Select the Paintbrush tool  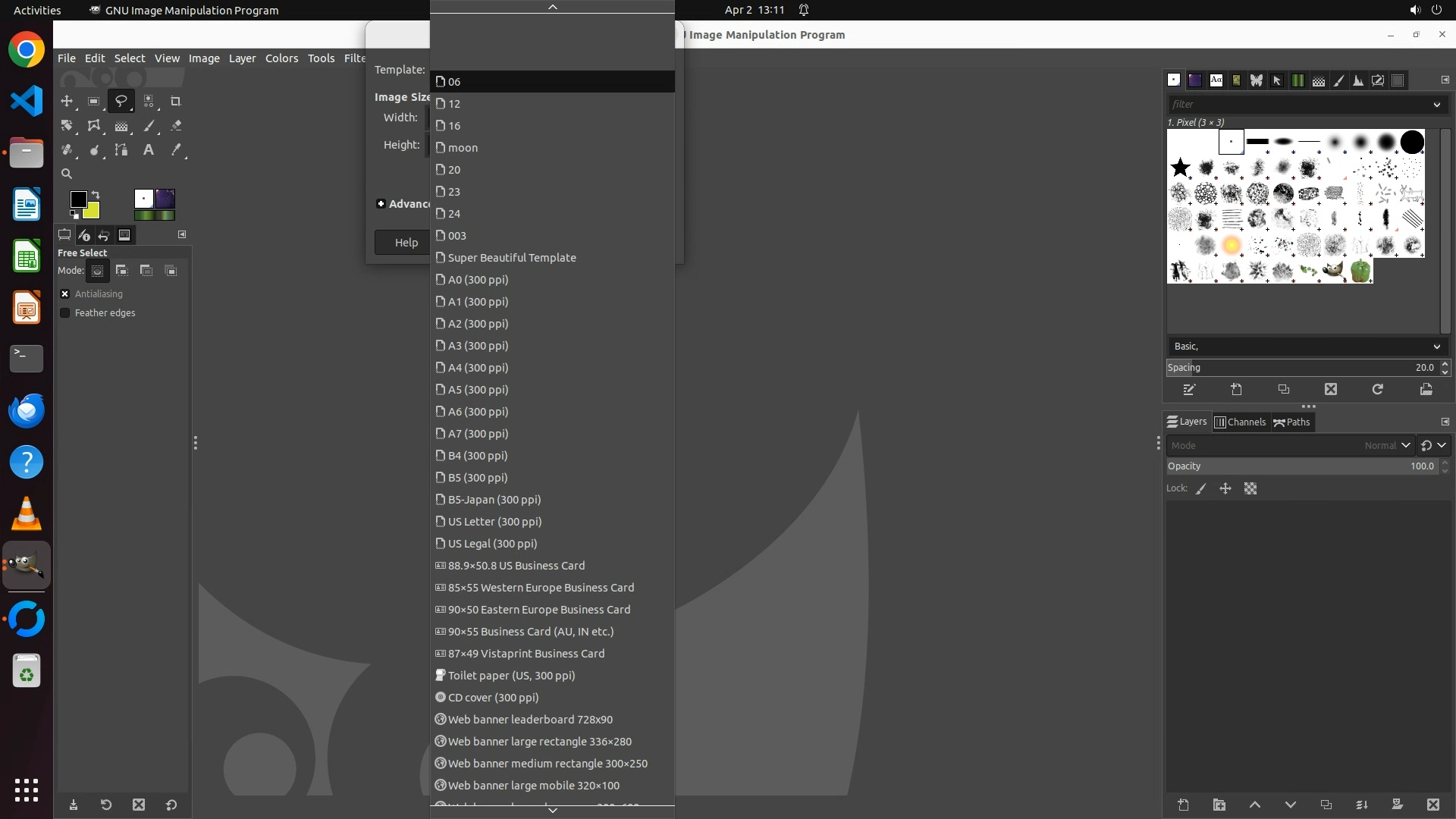[x=149, y=126]
